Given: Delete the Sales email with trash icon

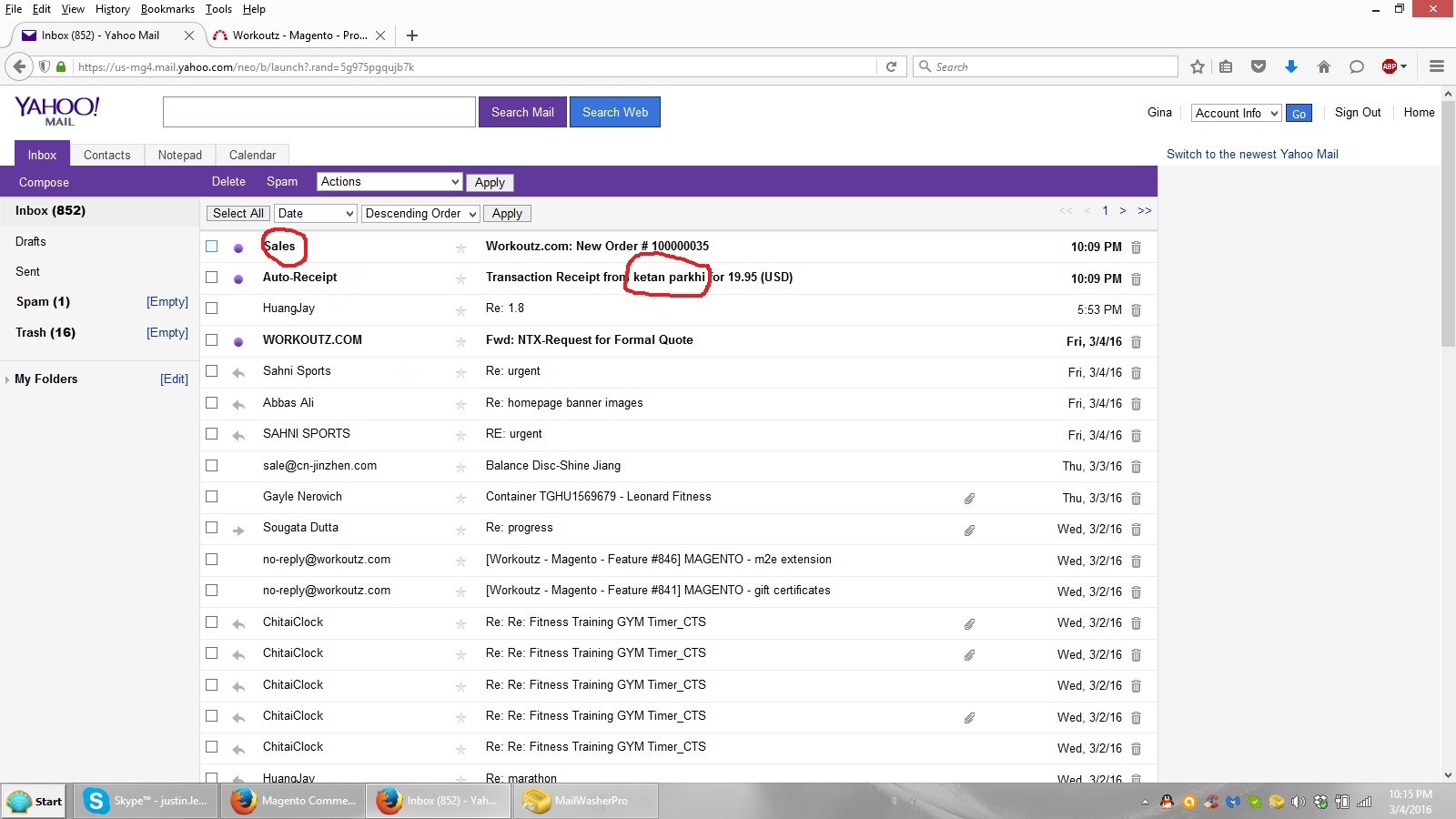Looking at the screenshot, I should coord(1136,248).
